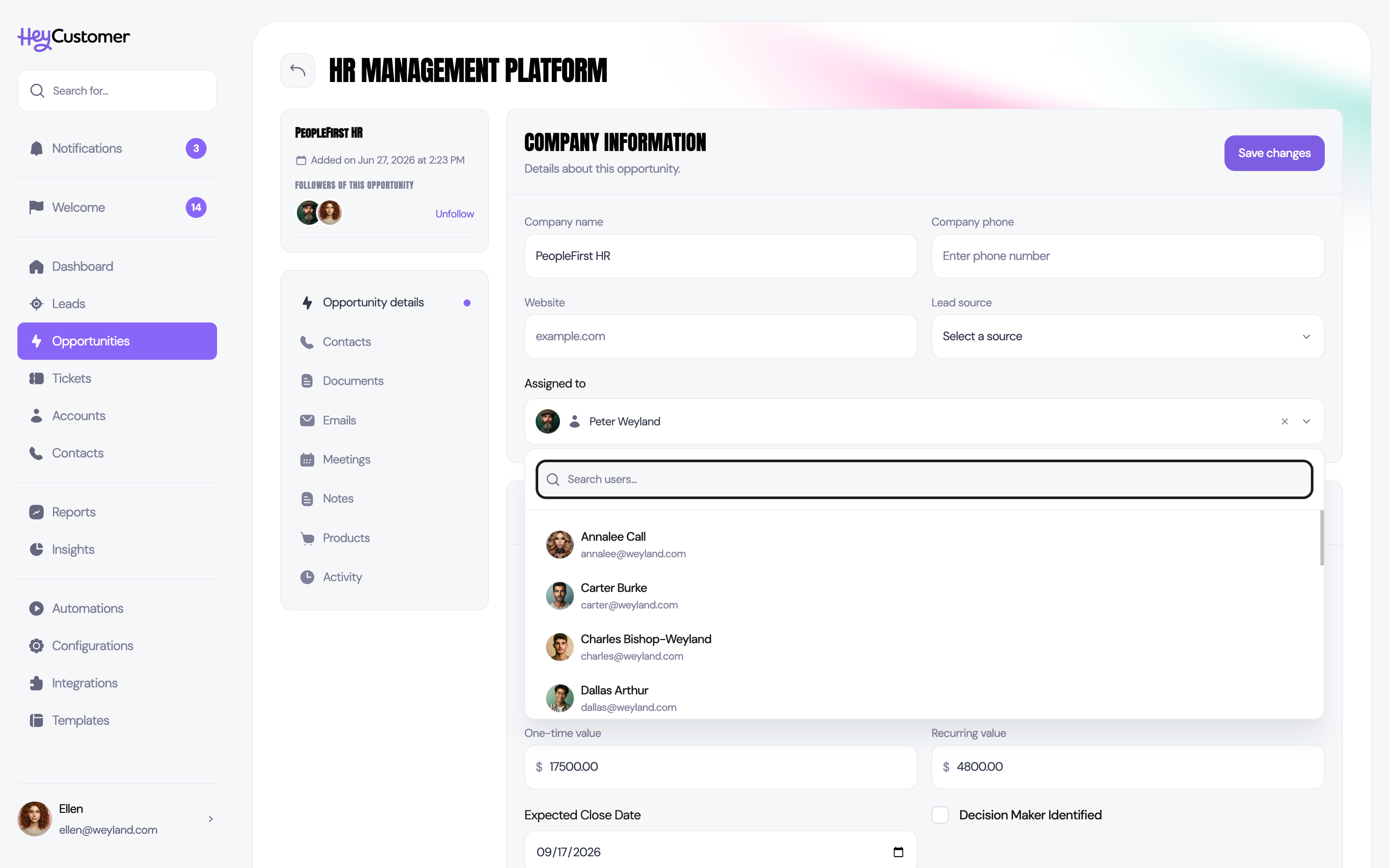Click the Dashboard home icon
The image size is (1389, 868).
point(36,266)
